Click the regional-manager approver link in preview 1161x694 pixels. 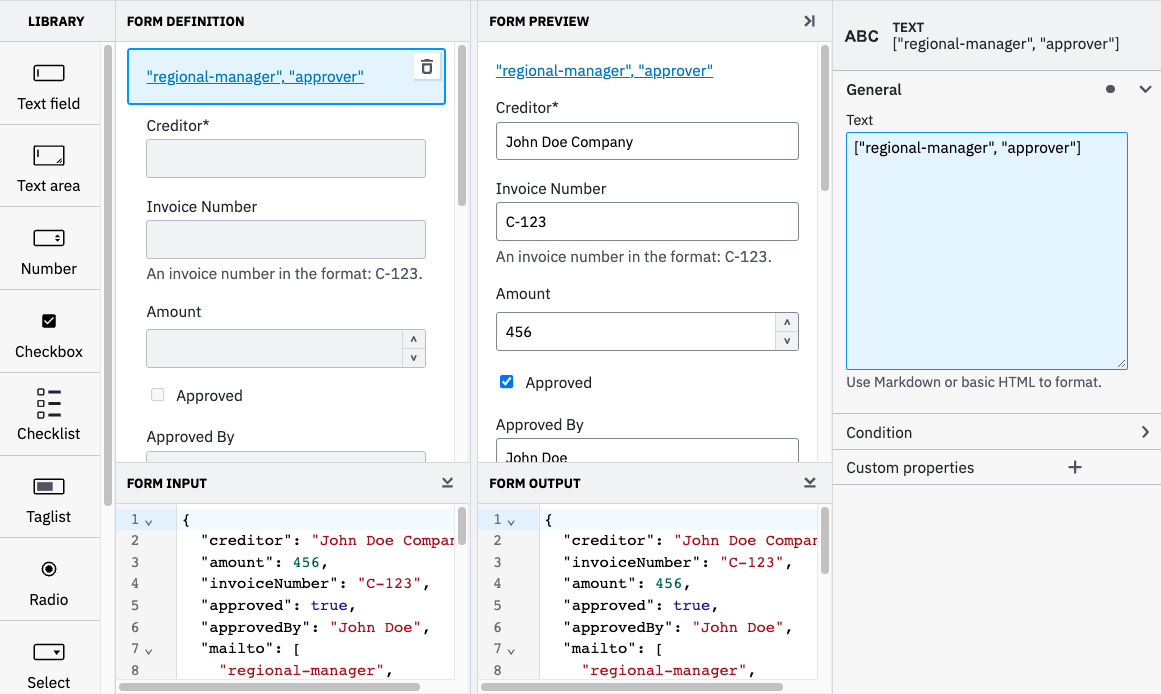(x=604, y=70)
